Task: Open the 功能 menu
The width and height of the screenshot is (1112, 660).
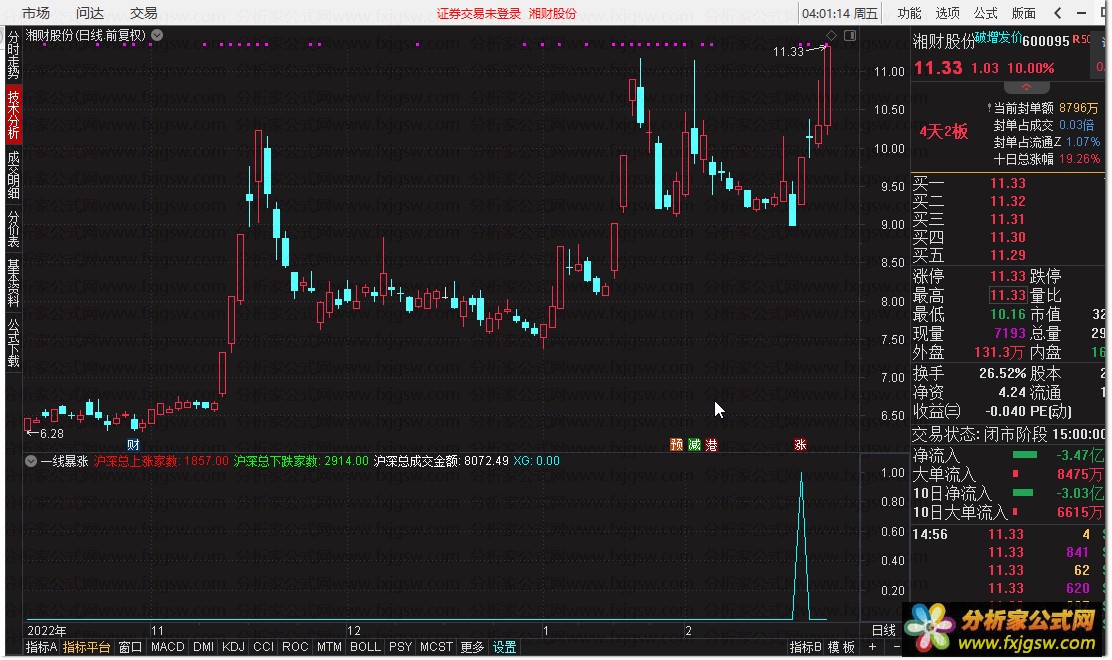Action: coord(908,13)
